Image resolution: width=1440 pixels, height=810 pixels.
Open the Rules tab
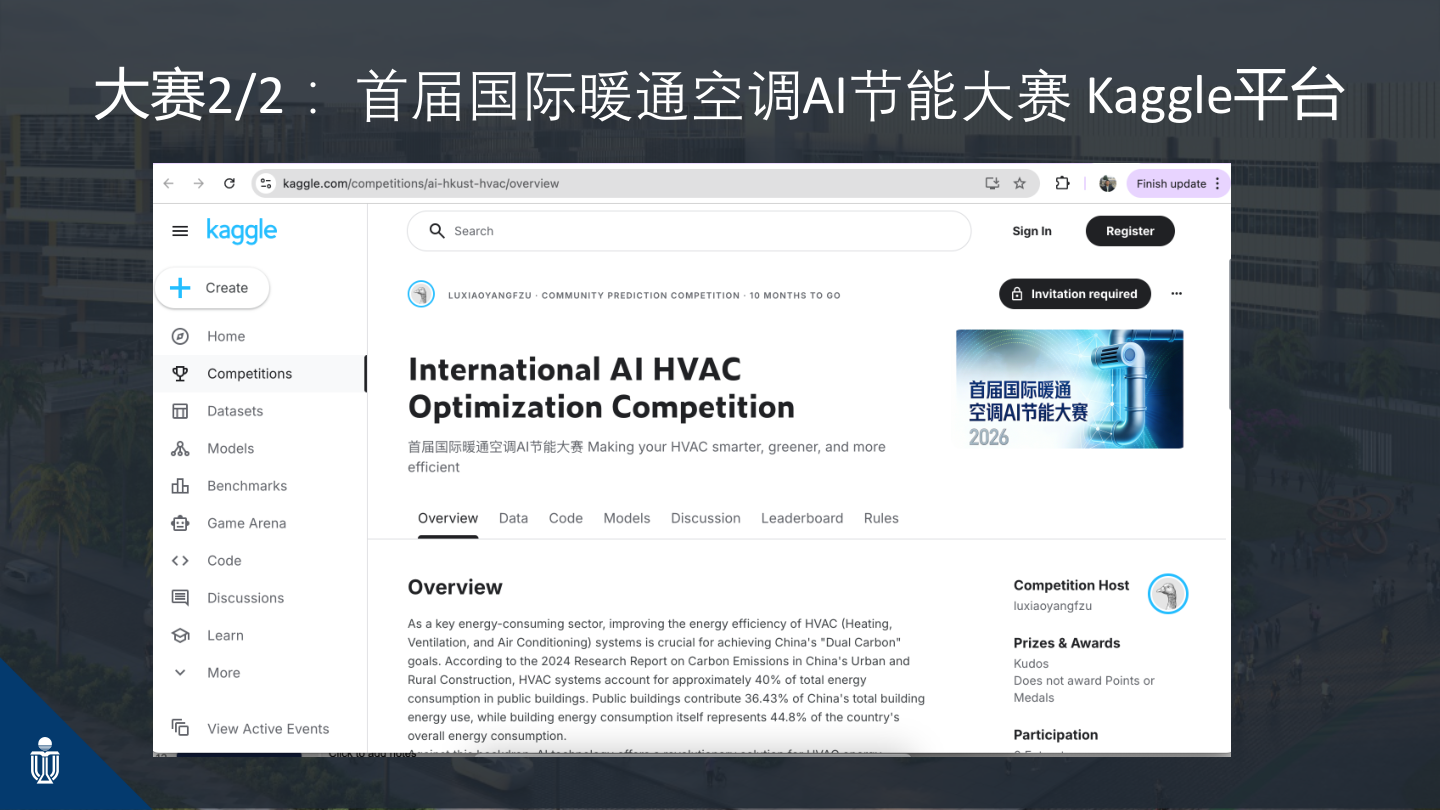point(881,518)
